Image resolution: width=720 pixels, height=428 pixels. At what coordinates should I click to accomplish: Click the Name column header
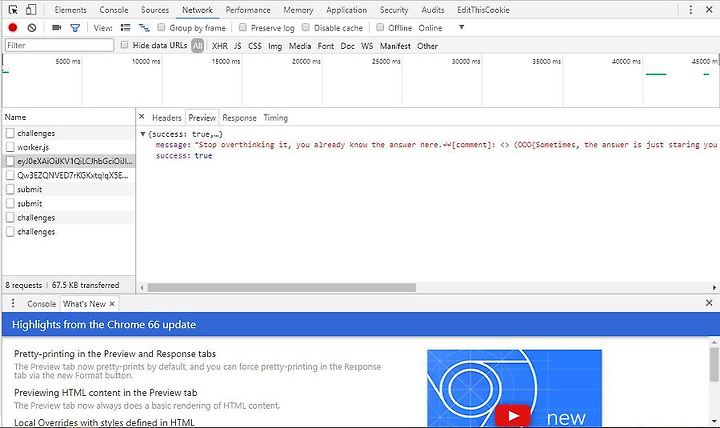[69, 117]
